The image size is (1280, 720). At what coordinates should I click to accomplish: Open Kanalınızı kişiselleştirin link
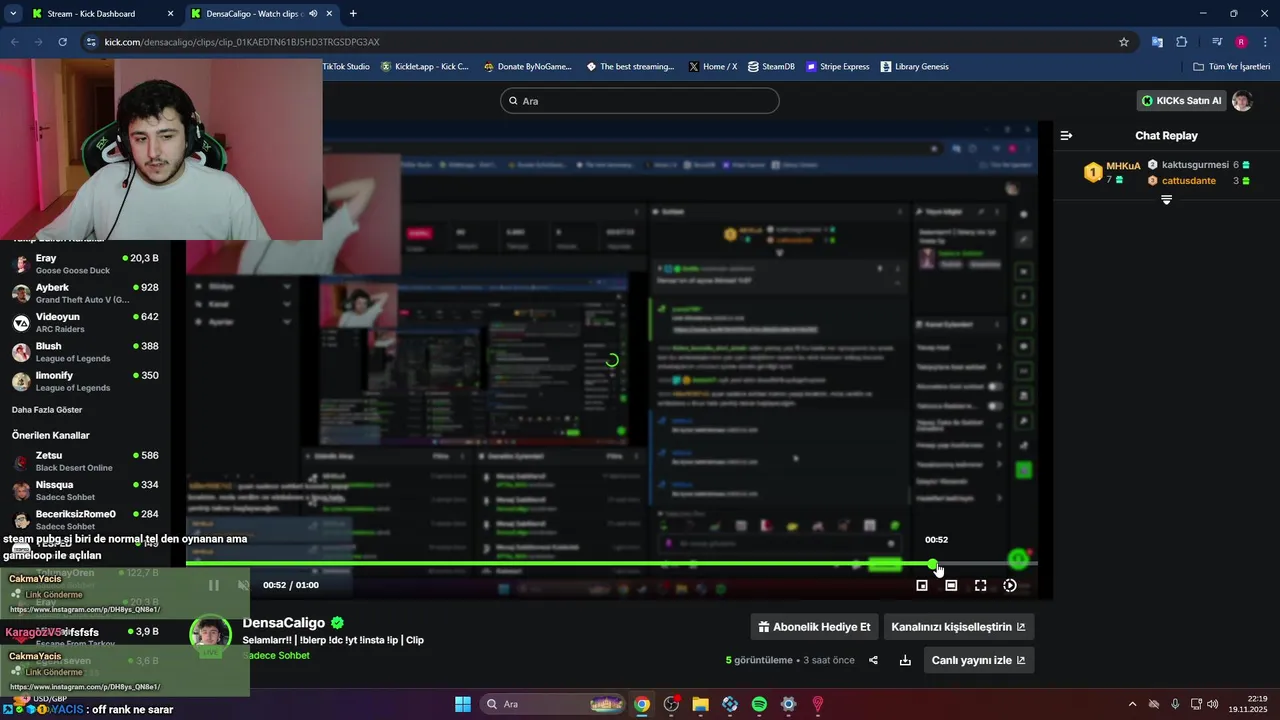point(958,627)
